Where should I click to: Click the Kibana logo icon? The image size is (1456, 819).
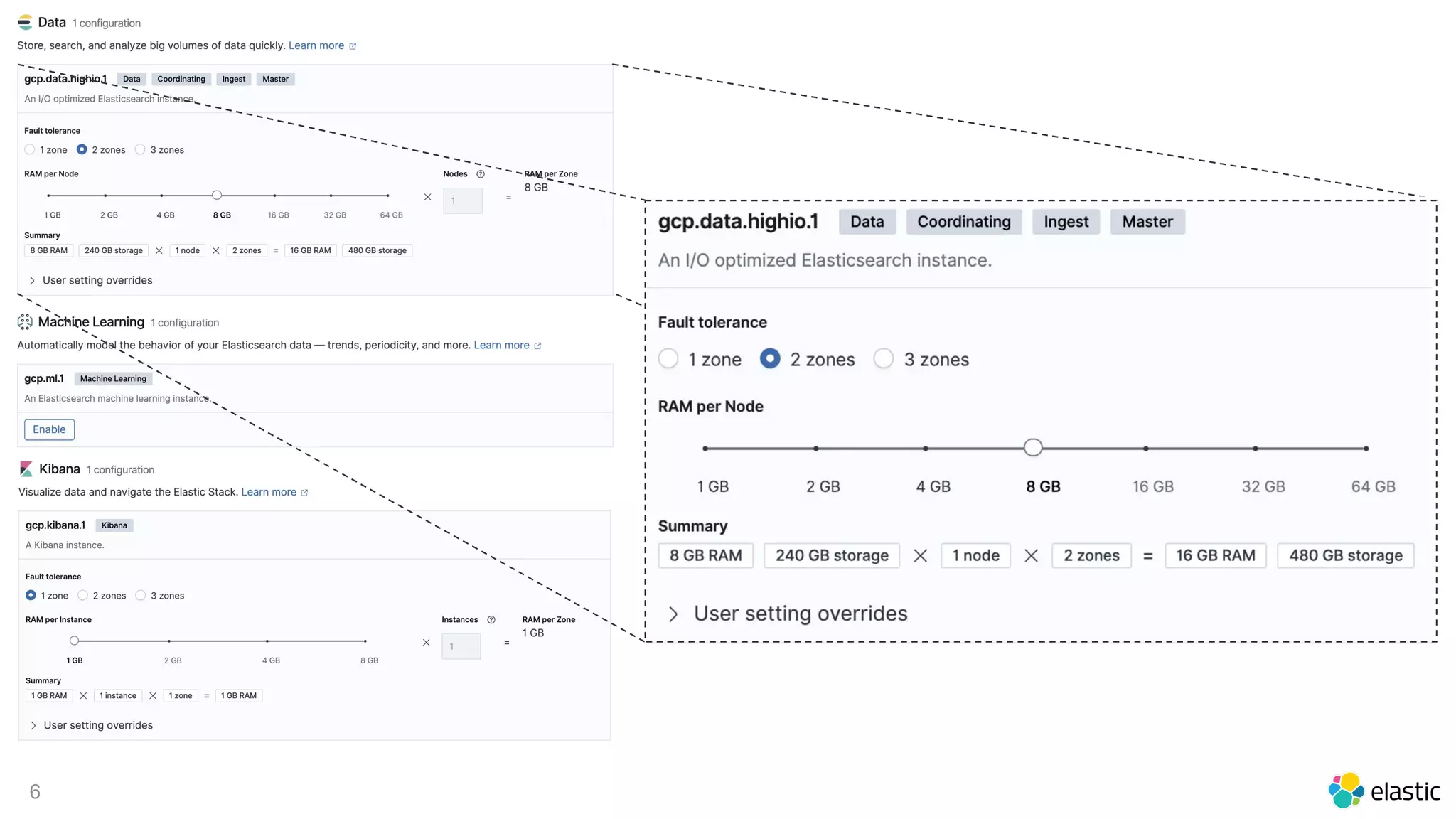(26, 469)
